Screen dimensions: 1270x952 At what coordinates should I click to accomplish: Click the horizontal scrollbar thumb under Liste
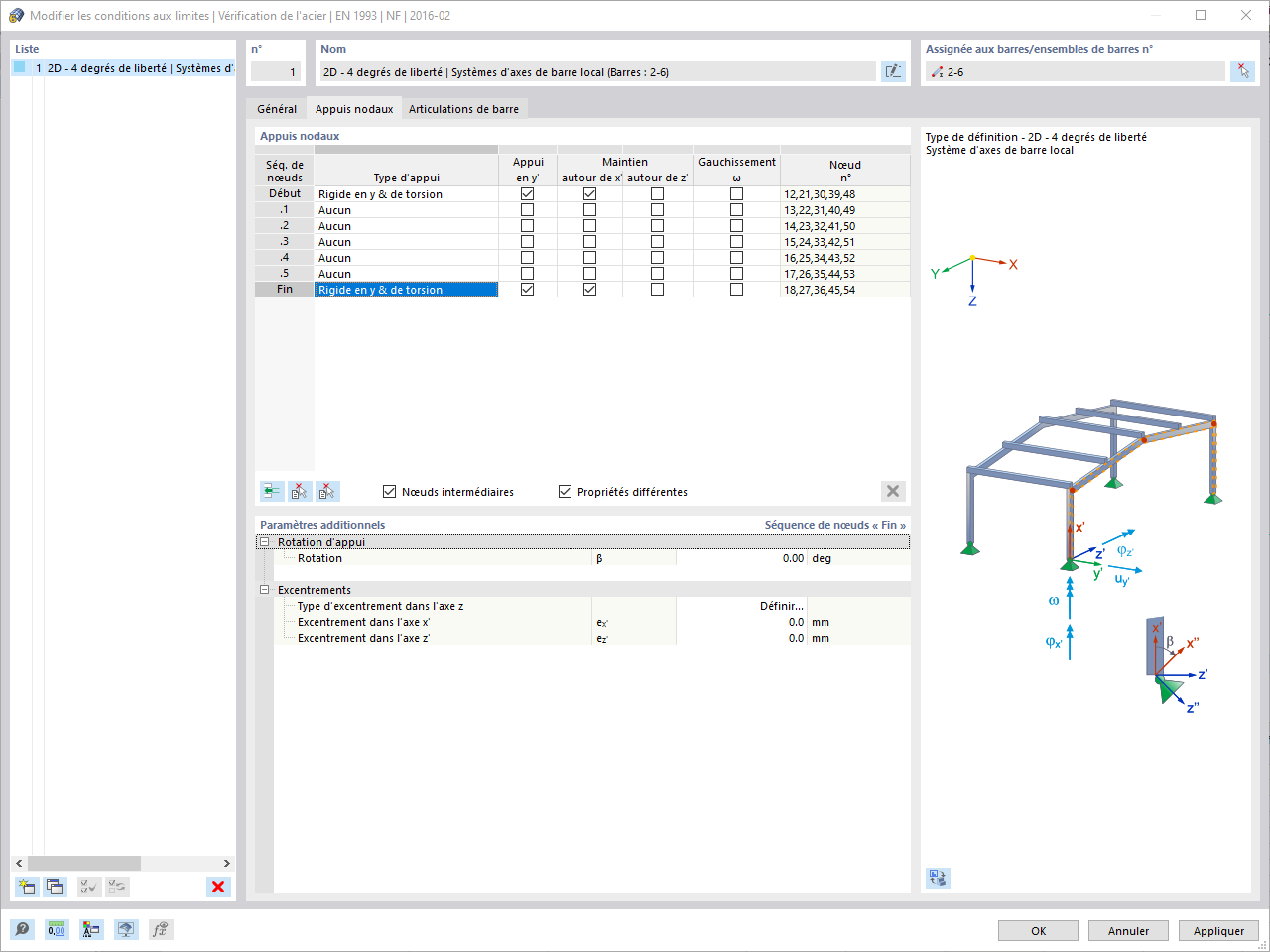tap(84, 863)
